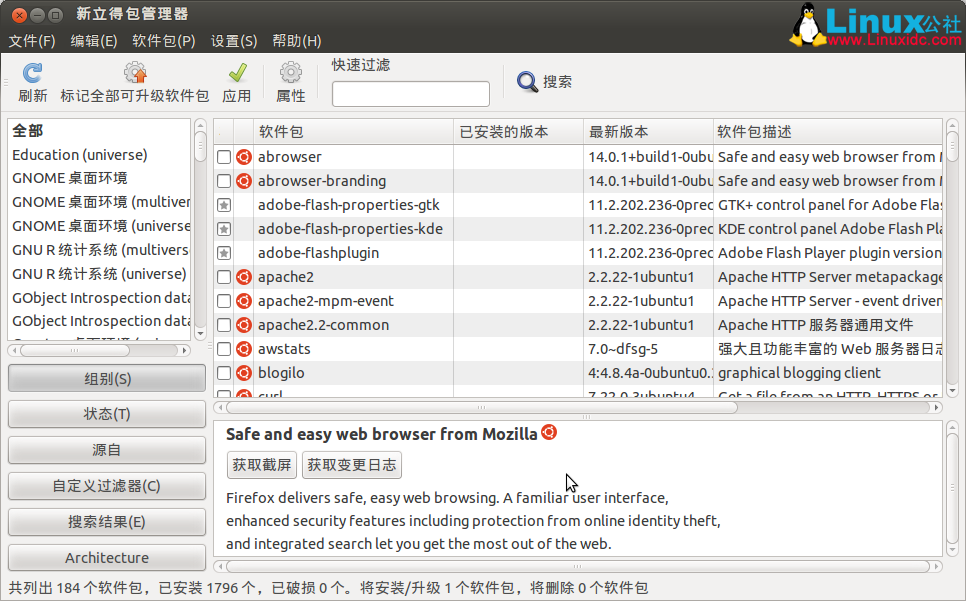
Task: Select the adobe-flashplugin package name
Action: [319, 253]
